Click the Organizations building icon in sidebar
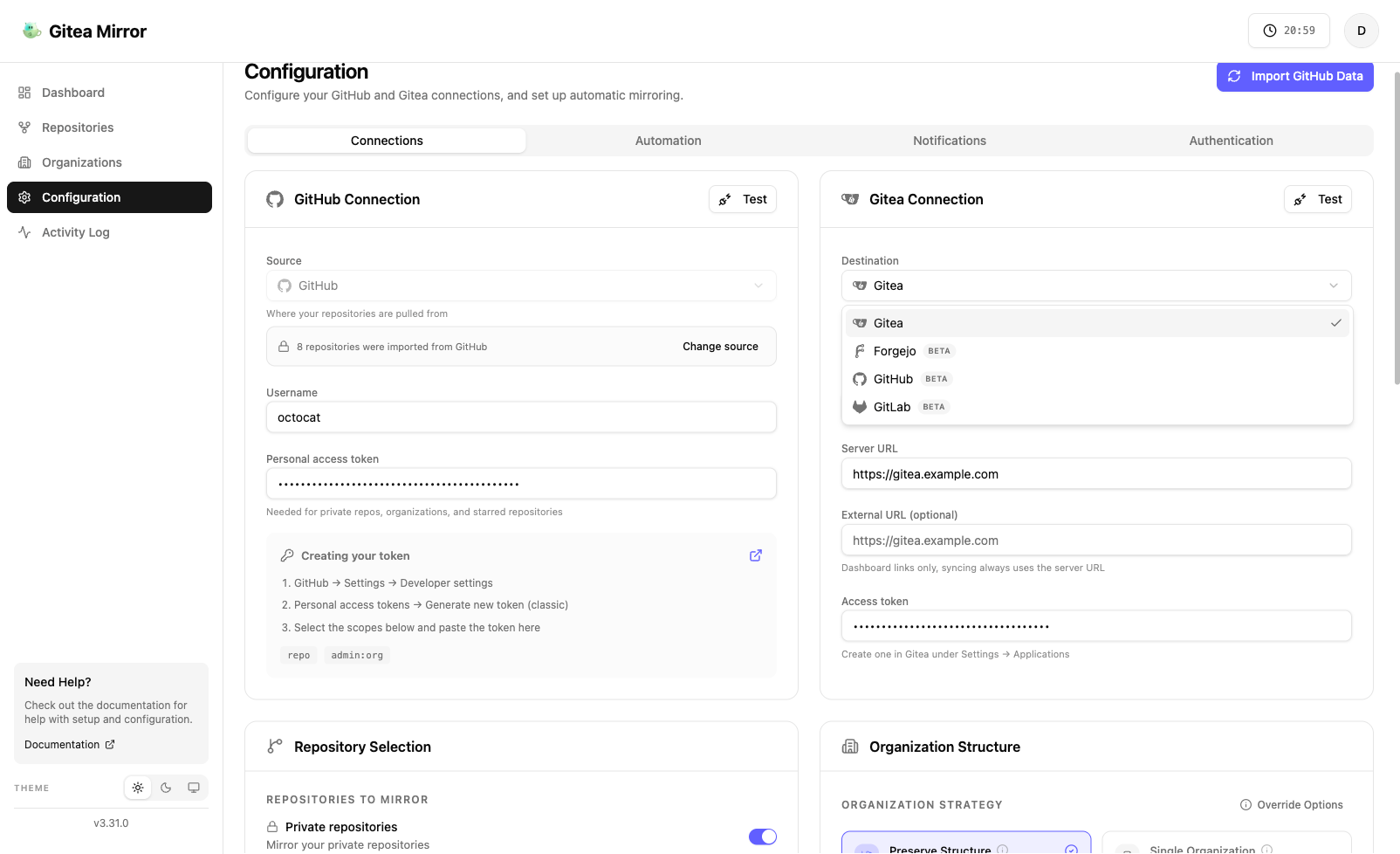 point(24,162)
